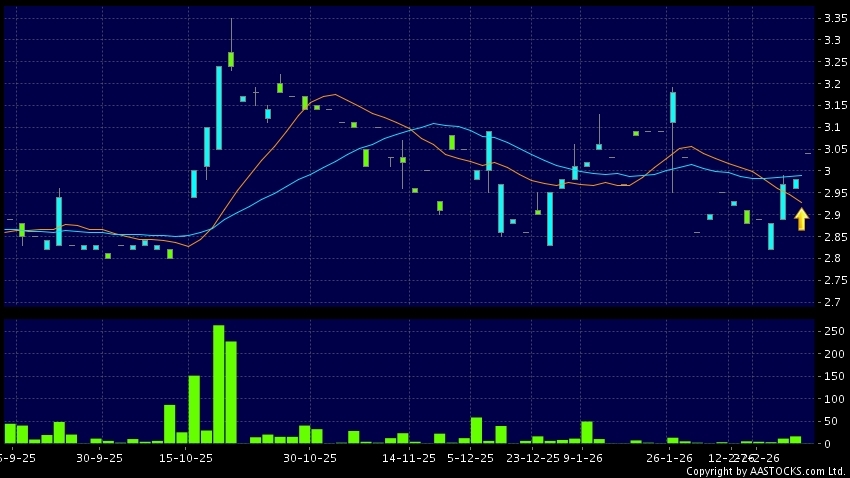Screen dimensions: 850x478
Task: Select the 3.2 price level label
Action: [831, 84]
